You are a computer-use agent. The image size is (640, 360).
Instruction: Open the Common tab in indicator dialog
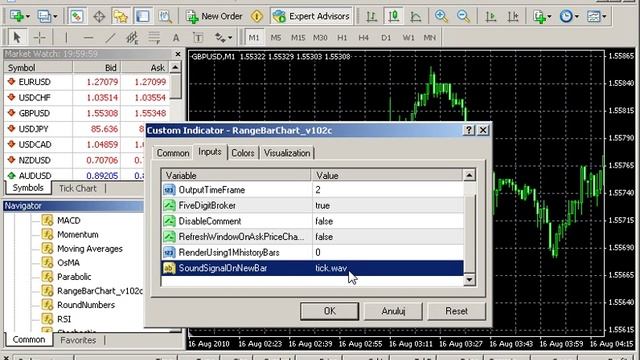(x=173, y=153)
